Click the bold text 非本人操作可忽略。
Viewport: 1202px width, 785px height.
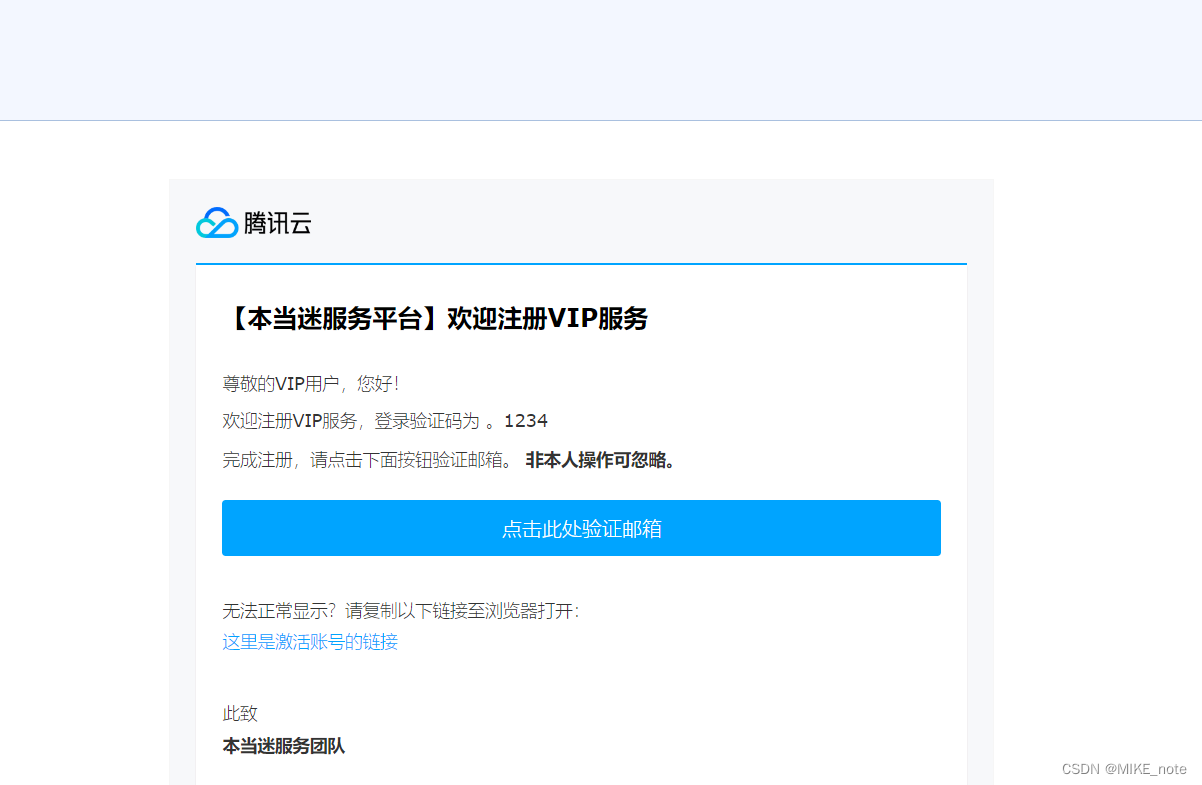pos(601,461)
